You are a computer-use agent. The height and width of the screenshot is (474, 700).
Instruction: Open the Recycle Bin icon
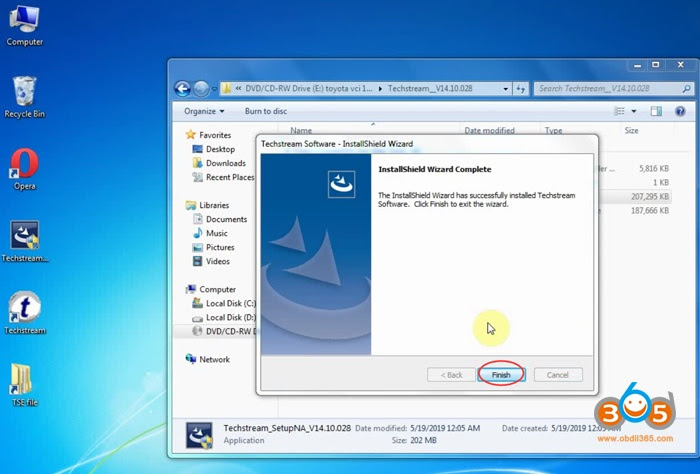click(25, 97)
